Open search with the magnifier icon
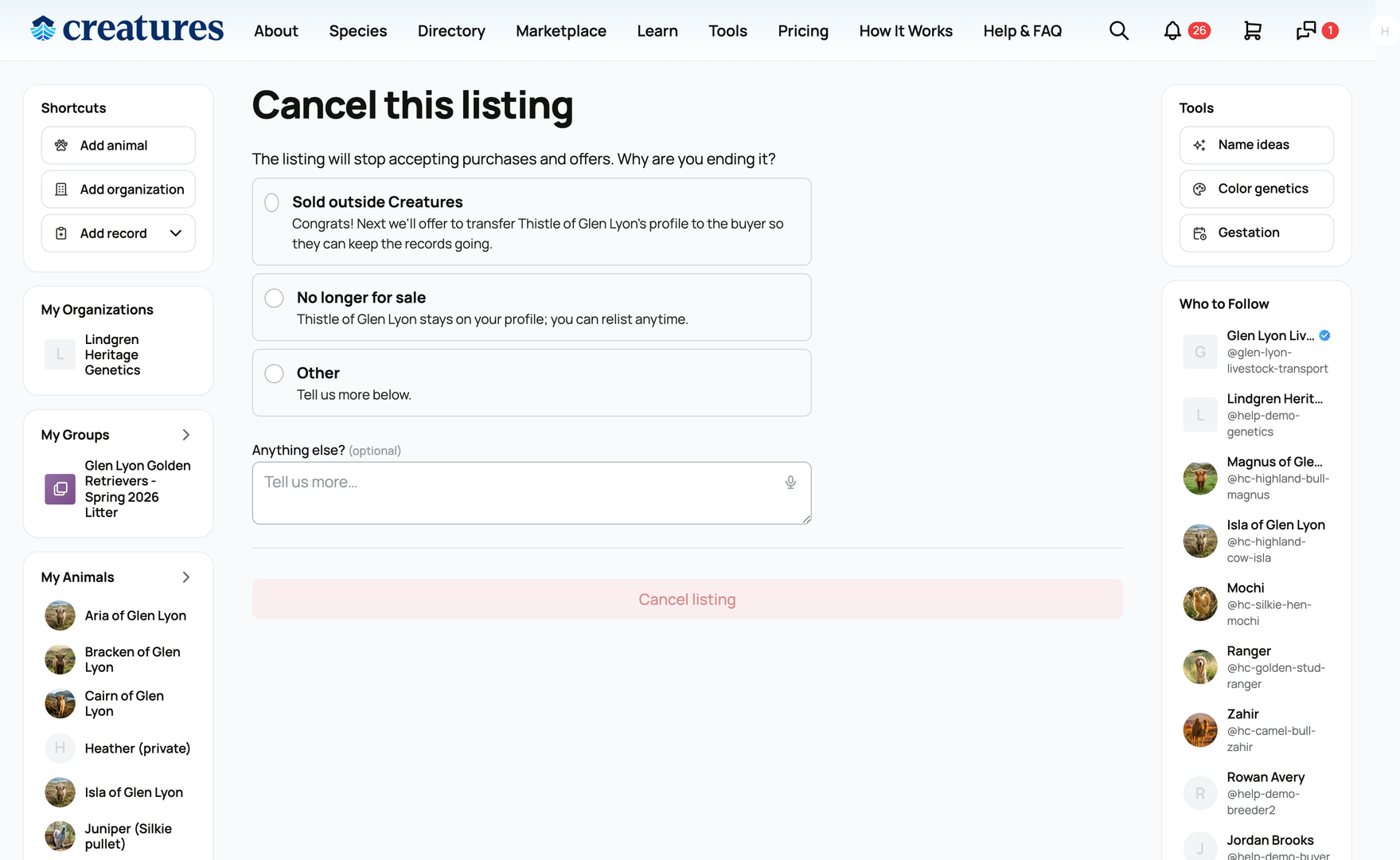The height and width of the screenshot is (860, 1400). 1119,31
